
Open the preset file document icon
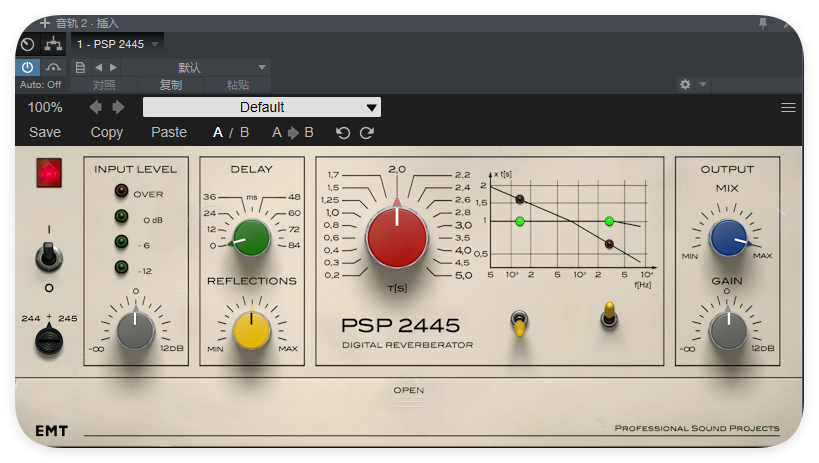[x=80, y=67]
